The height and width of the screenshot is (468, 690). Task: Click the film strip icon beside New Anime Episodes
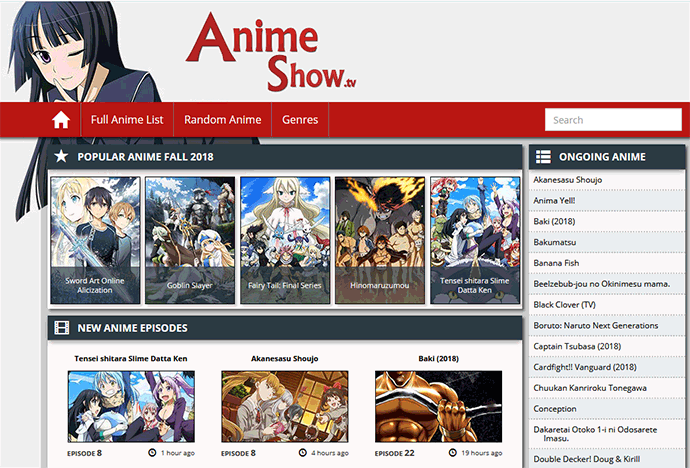[x=62, y=328]
